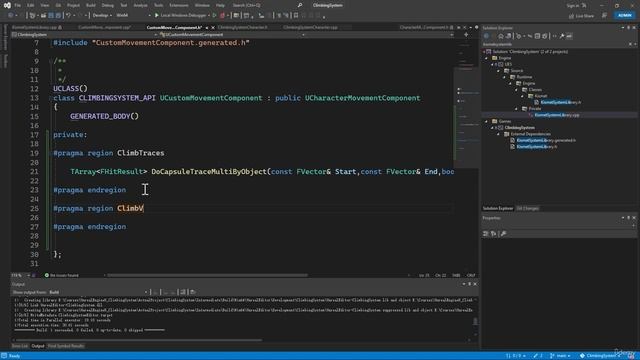Click the bookmark toolbar icon
The image size is (640, 360).
(296, 15)
